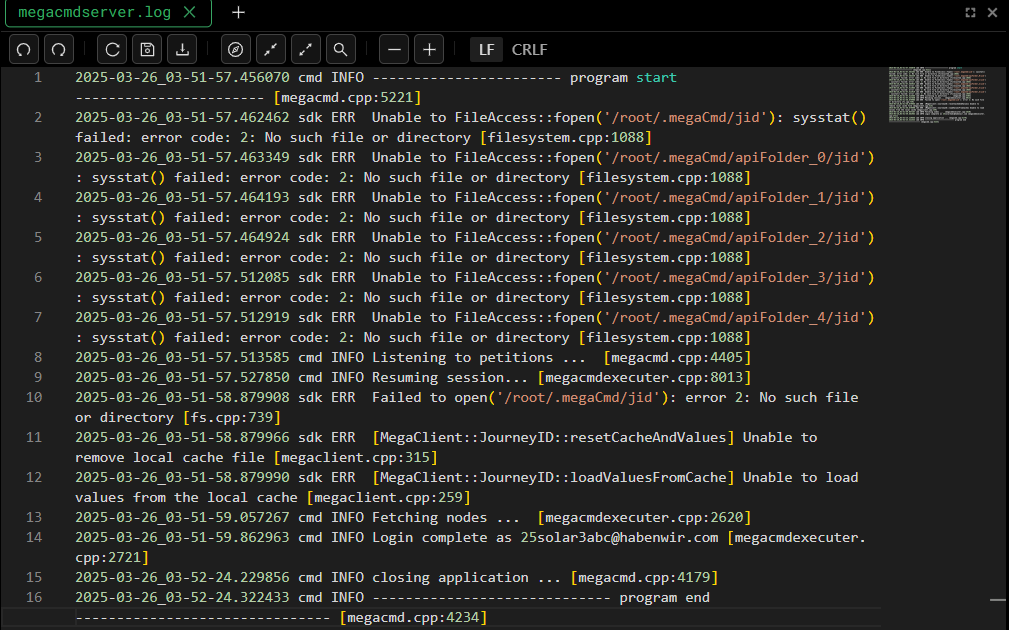Viewport: 1009px width, 630px height.
Task: Switch line endings to CRLF
Action: [529, 49]
